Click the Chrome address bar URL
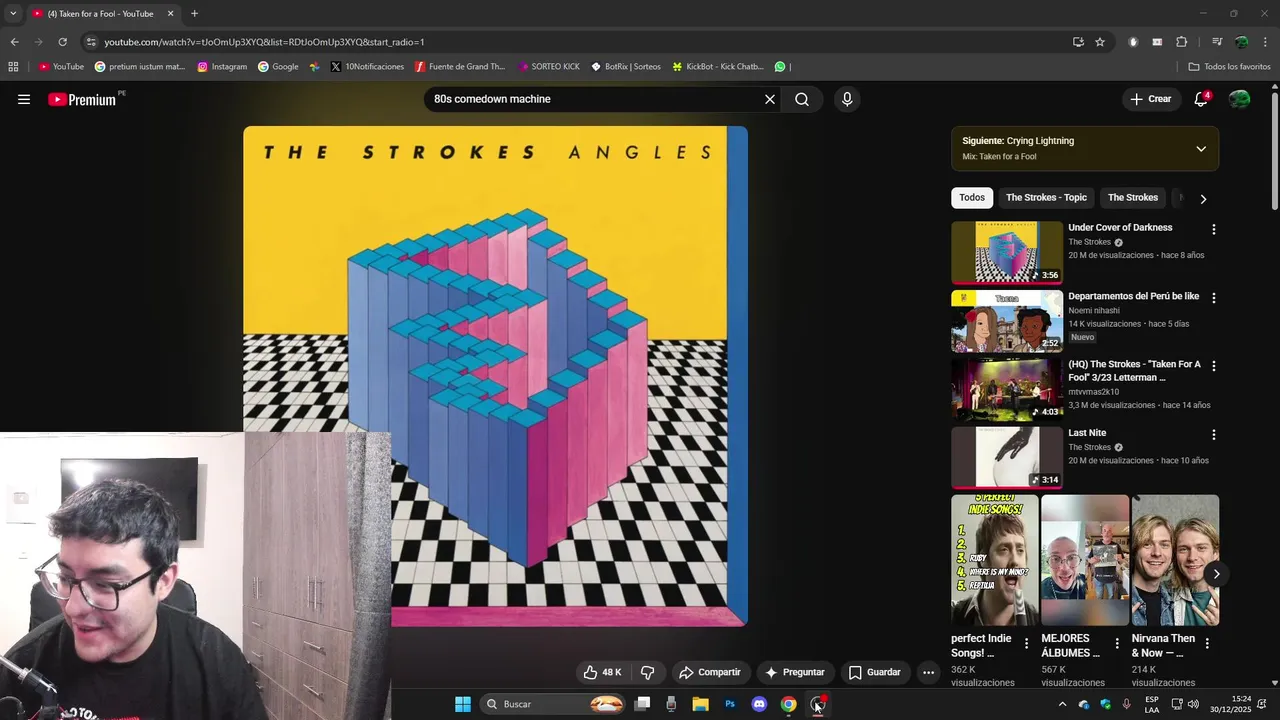This screenshot has height=720, width=1280. (x=264, y=42)
